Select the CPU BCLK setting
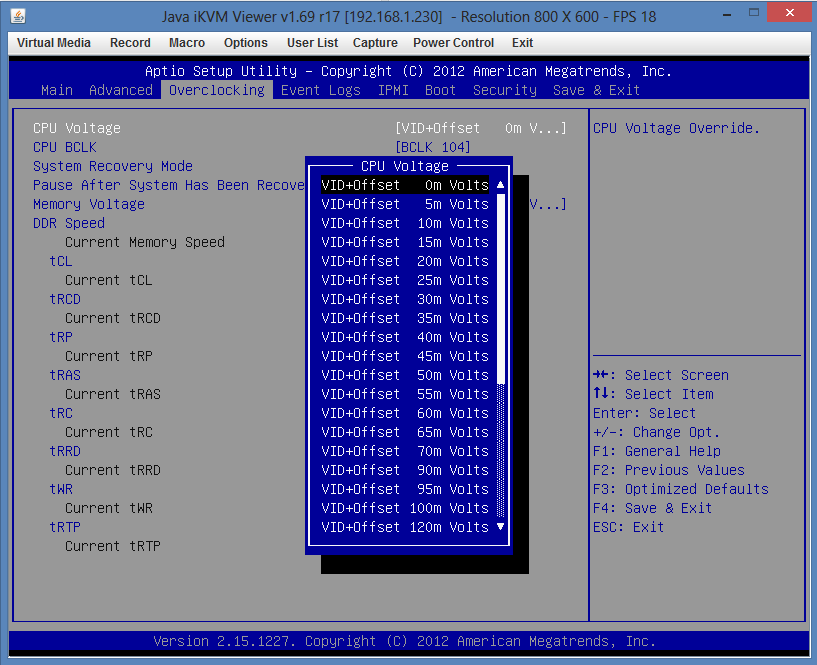This screenshot has height=665, width=817. tap(65, 147)
